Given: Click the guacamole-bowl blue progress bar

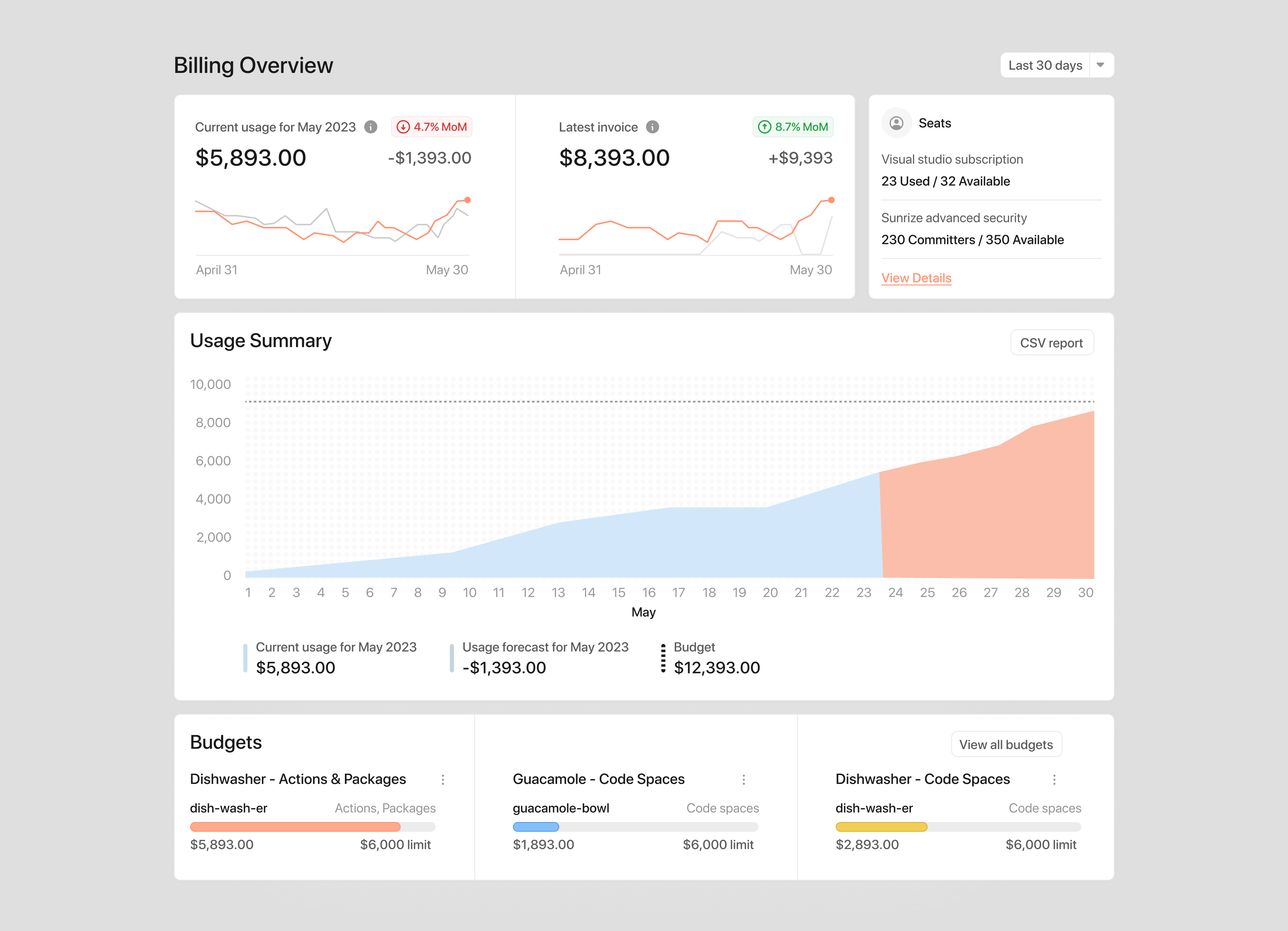Looking at the screenshot, I should (535, 827).
